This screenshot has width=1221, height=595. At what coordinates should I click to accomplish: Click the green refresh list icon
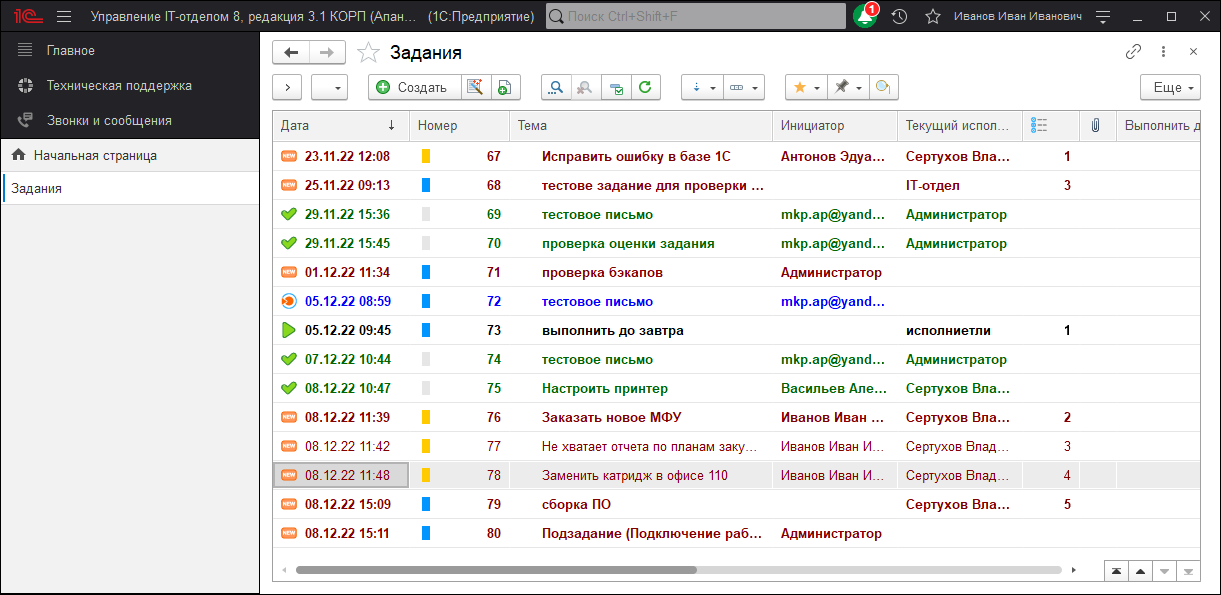pyautogui.click(x=646, y=87)
